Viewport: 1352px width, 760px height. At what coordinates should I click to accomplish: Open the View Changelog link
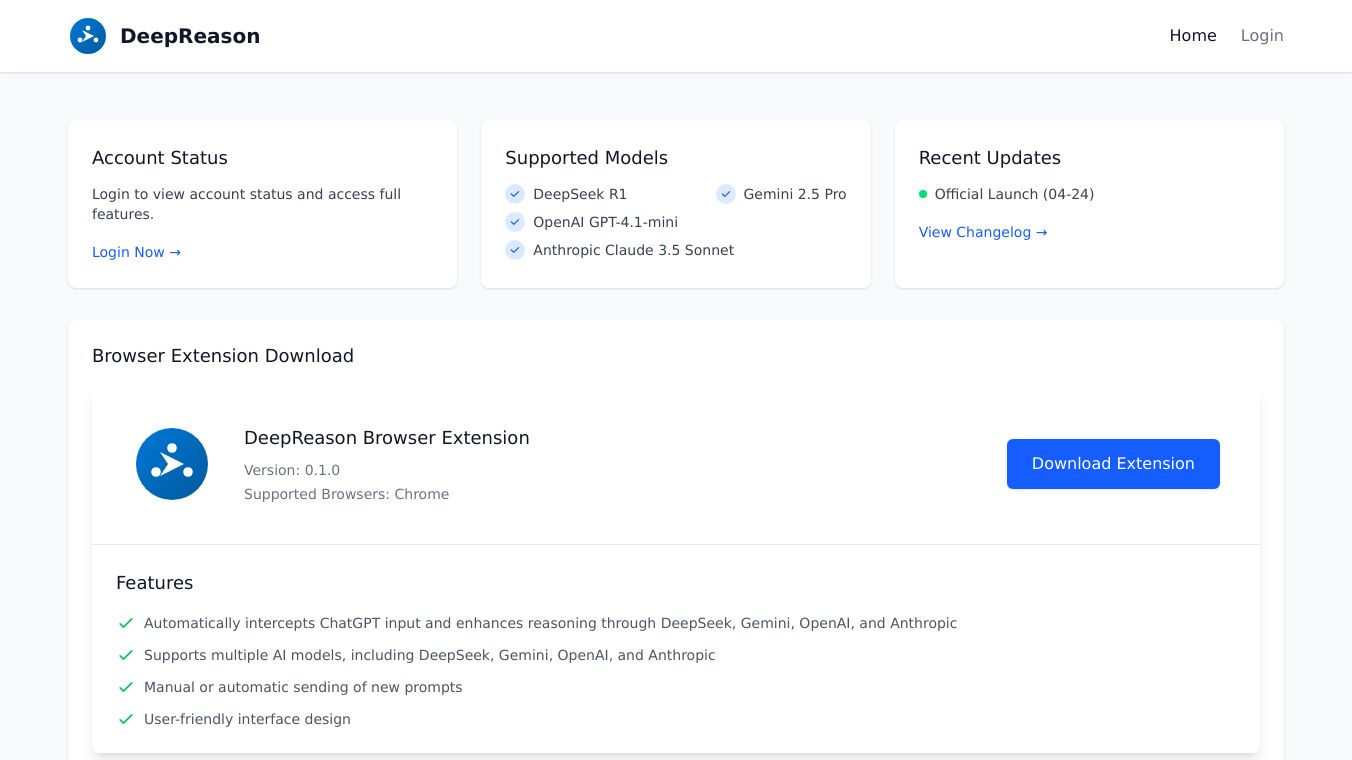[x=983, y=232]
